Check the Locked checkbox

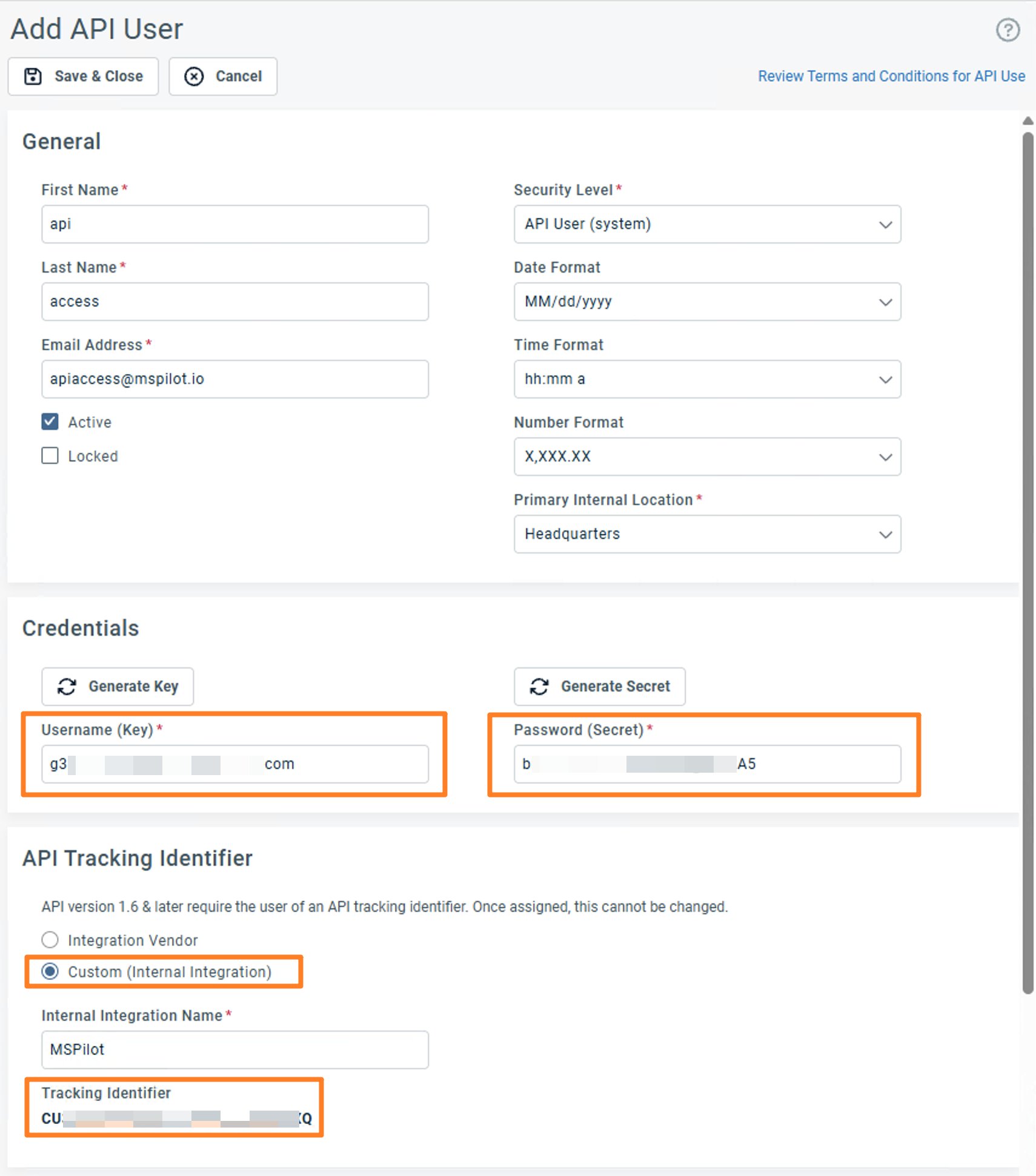[x=50, y=455]
